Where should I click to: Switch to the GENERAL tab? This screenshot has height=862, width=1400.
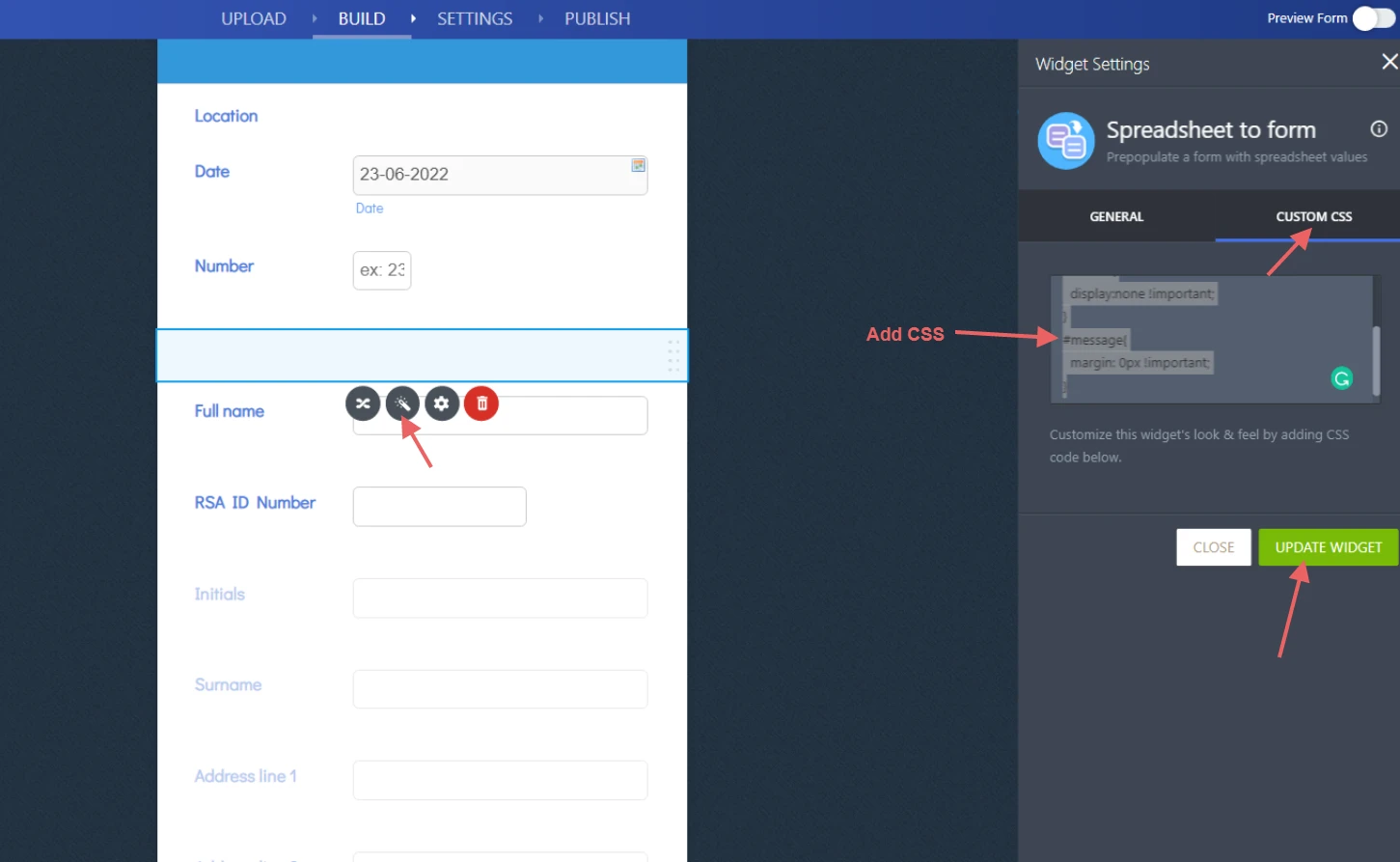tap(1116, 217)
